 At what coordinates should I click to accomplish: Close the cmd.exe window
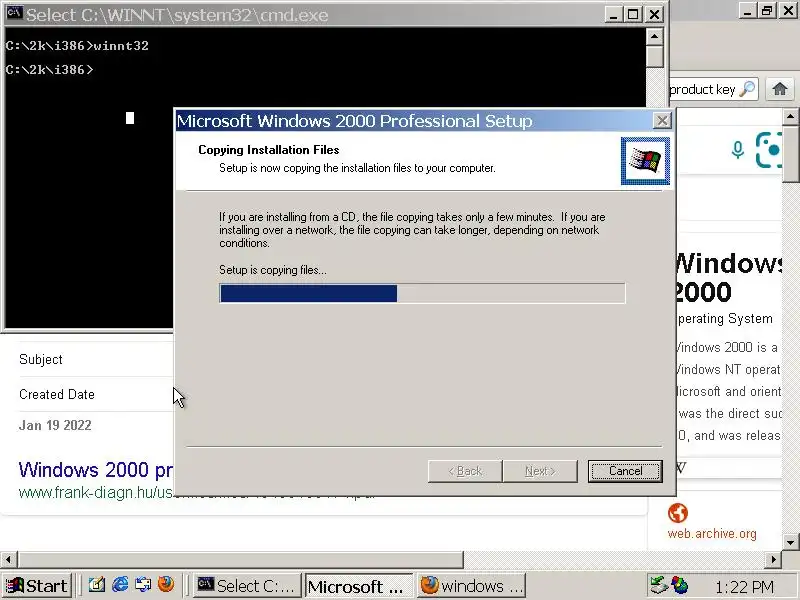[654, 14]
